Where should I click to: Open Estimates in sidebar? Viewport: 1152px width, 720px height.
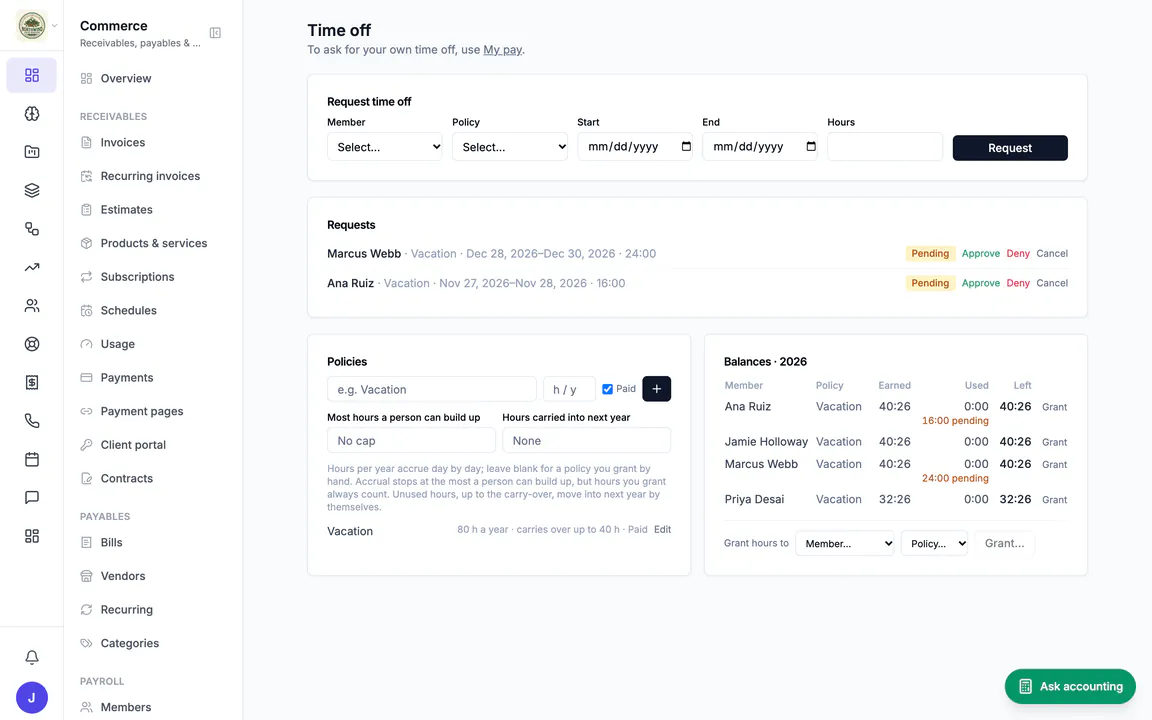(126, 209)
